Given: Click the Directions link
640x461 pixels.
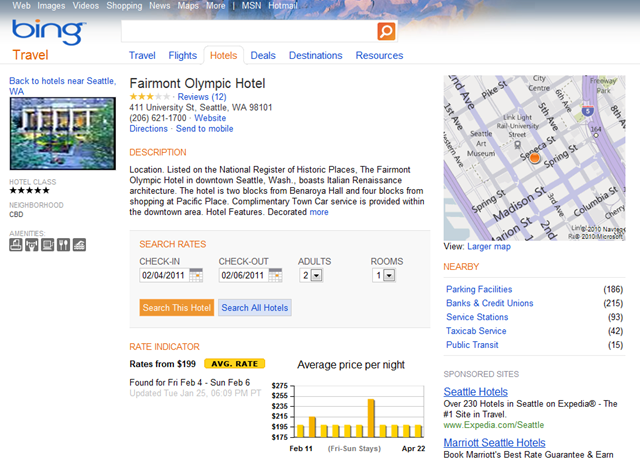Looking at the screenshot, I should pos(149,129).
